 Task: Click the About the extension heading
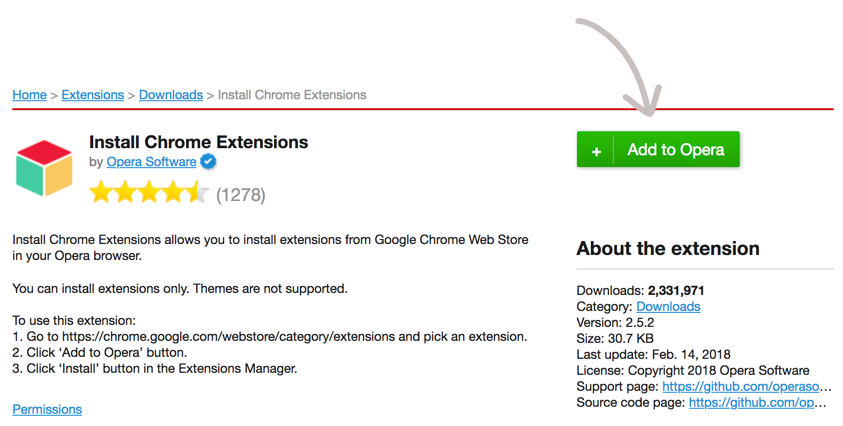tap(668, 248)
